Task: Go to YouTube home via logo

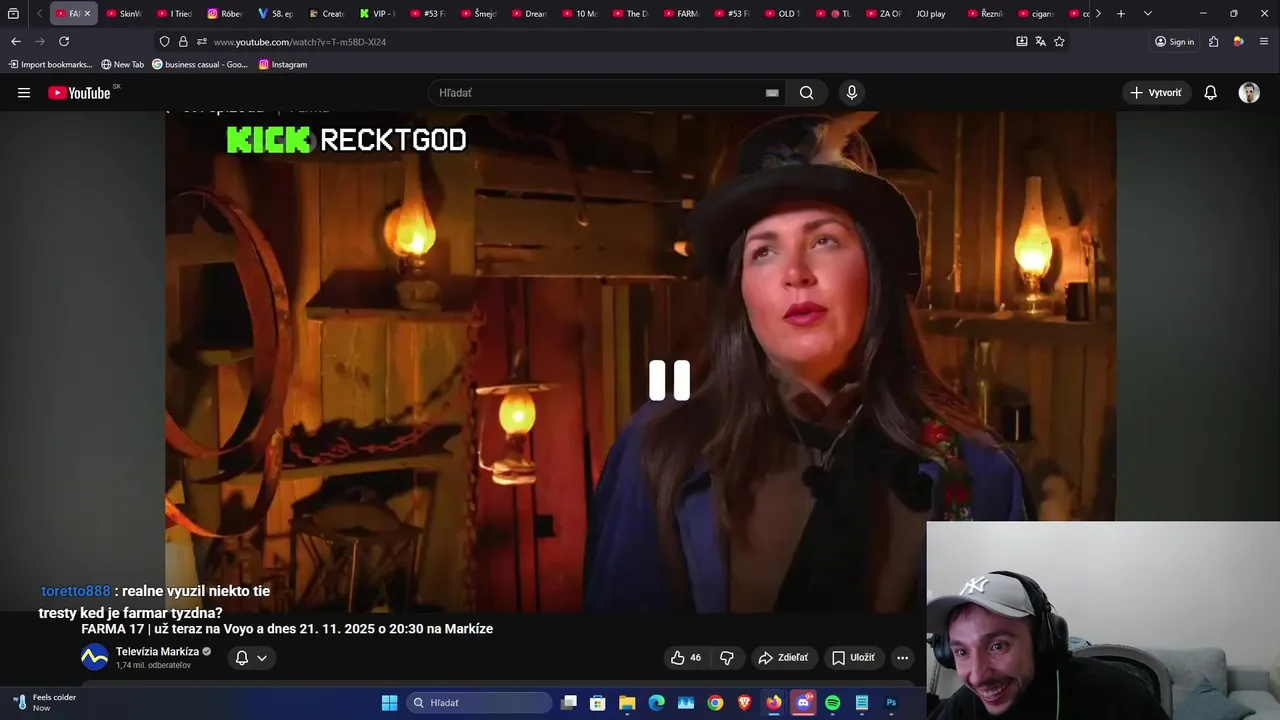Action: coord(79,93)
